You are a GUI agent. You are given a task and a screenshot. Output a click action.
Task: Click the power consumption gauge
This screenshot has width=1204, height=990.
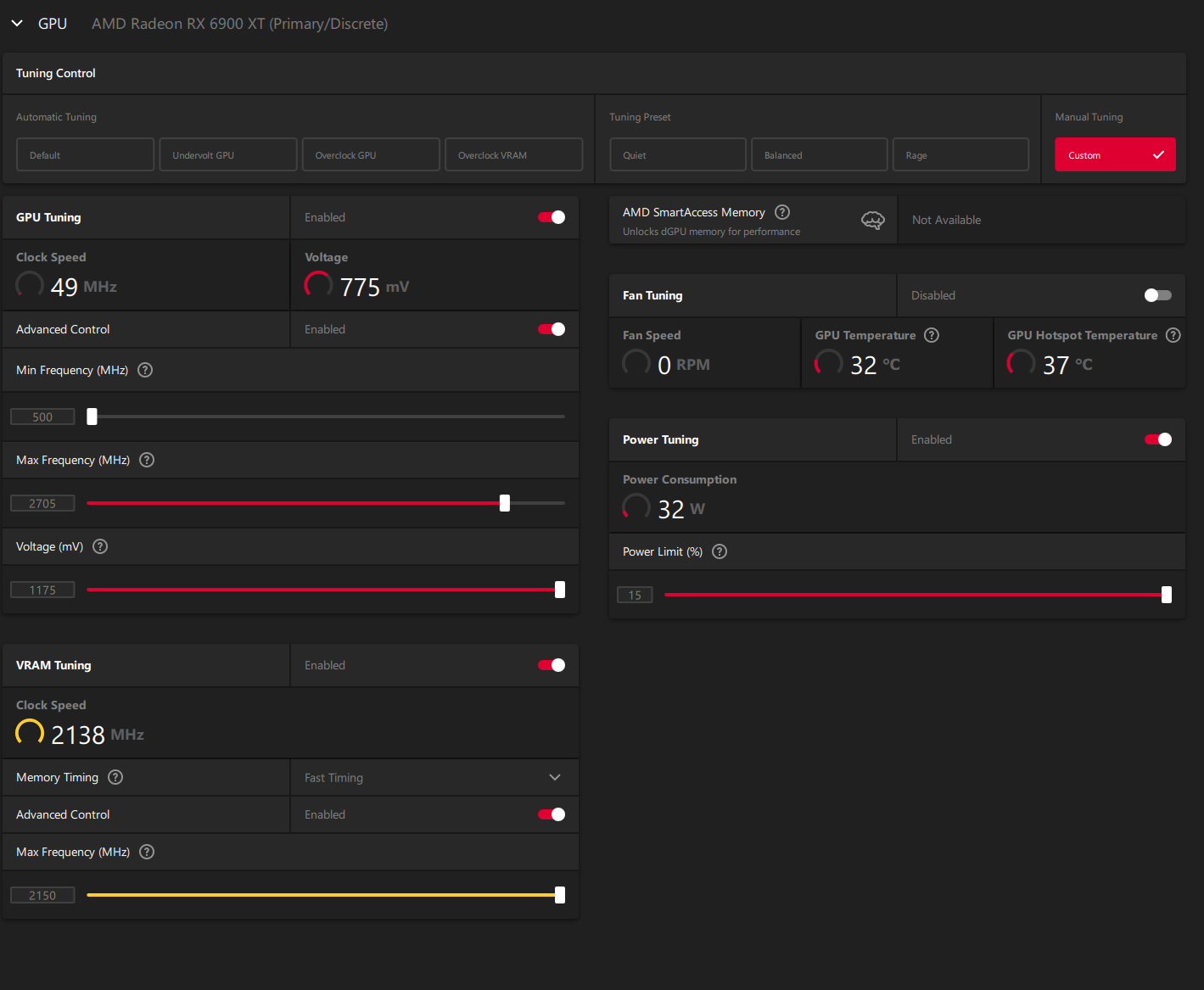[636, 506]
